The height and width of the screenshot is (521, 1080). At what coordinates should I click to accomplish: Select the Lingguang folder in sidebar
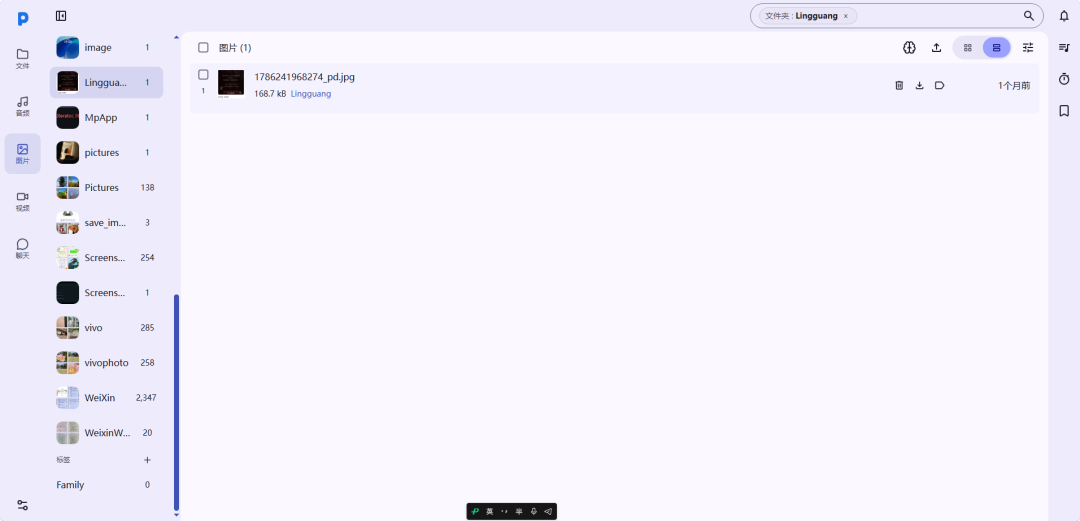(x=106, y=83)
